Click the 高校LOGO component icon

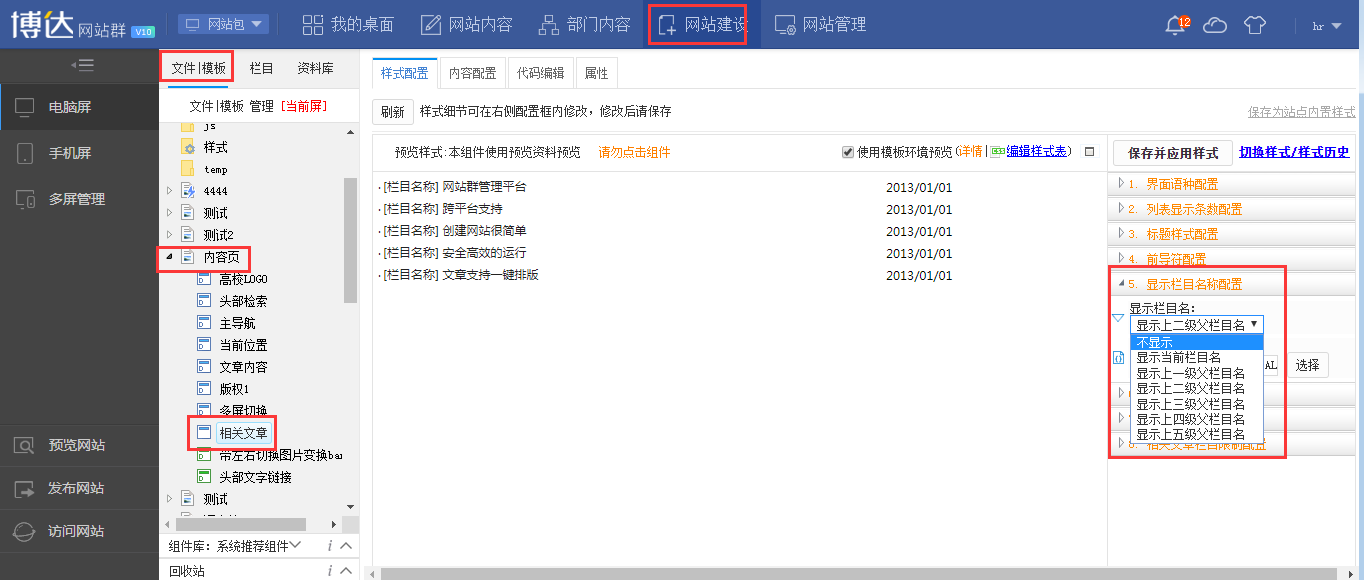(204, 279)
